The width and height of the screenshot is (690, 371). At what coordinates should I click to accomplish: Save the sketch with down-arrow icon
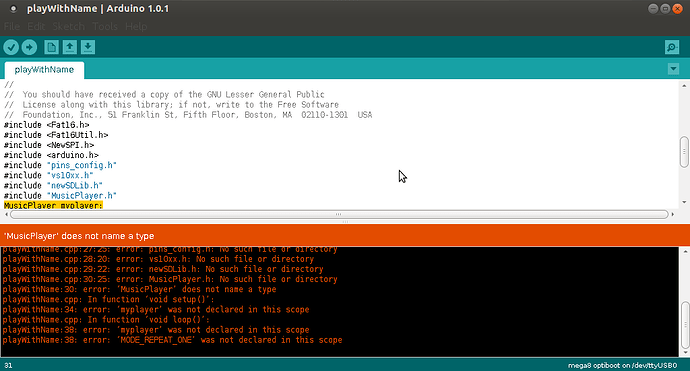[88, 47]
